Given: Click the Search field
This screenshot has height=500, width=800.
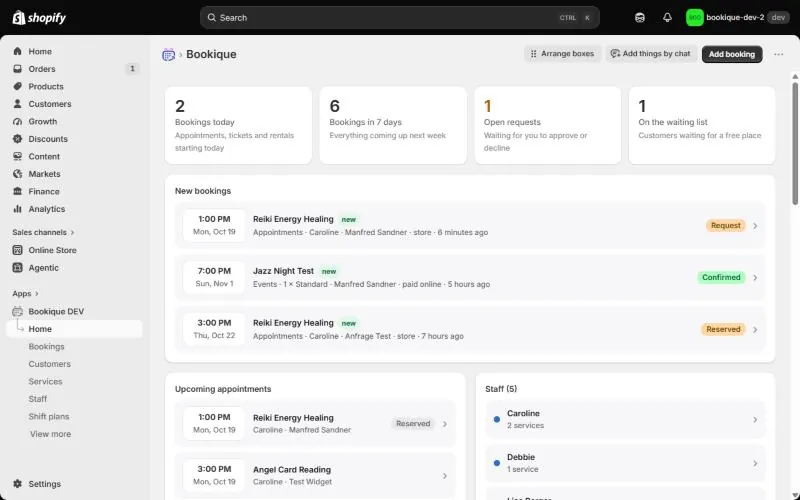Looking at the screenshot, I should click(x=399, y=17).
